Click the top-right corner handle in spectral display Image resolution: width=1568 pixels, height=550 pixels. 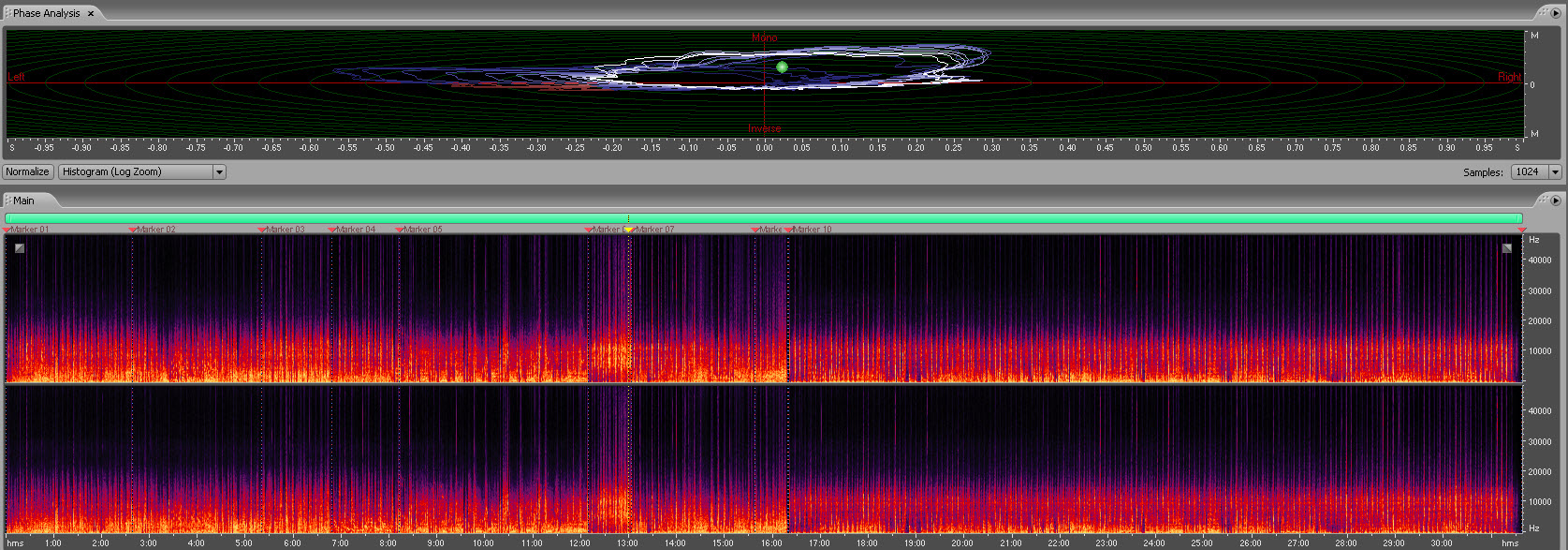coord(1507,248)
